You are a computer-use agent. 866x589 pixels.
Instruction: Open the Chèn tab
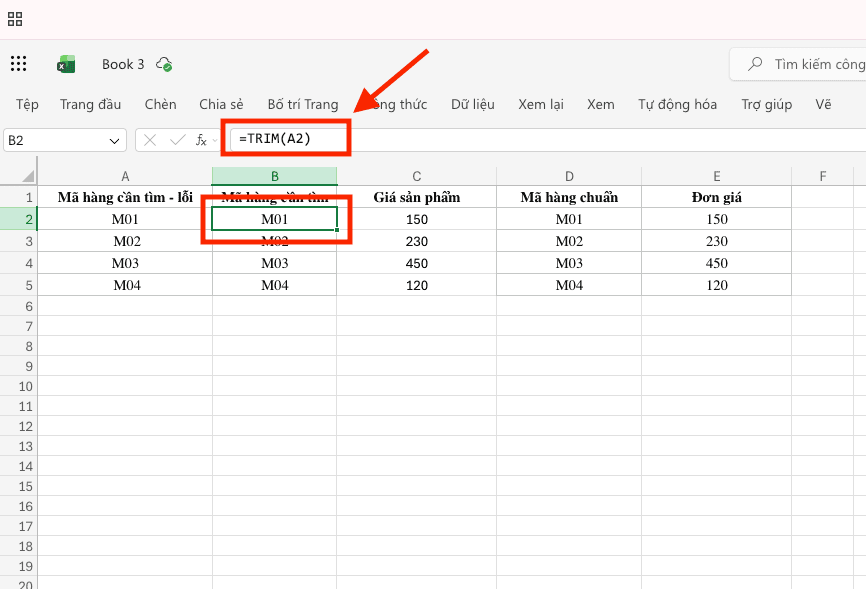click(x=161, y=104)
